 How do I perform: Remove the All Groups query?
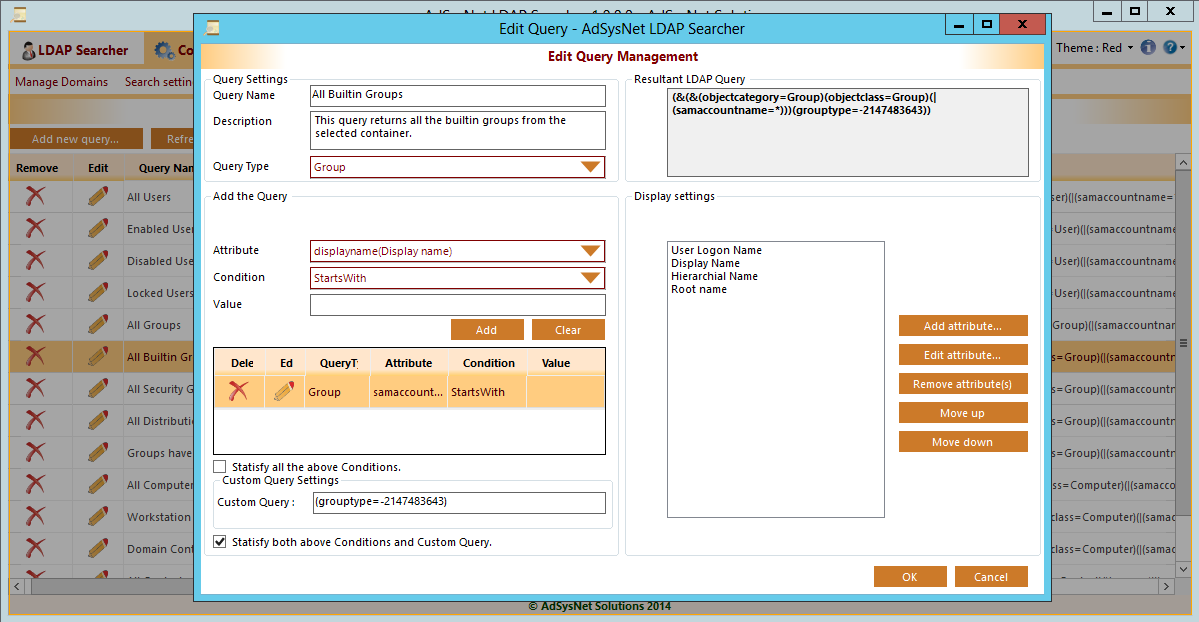[x=35, y=324]
